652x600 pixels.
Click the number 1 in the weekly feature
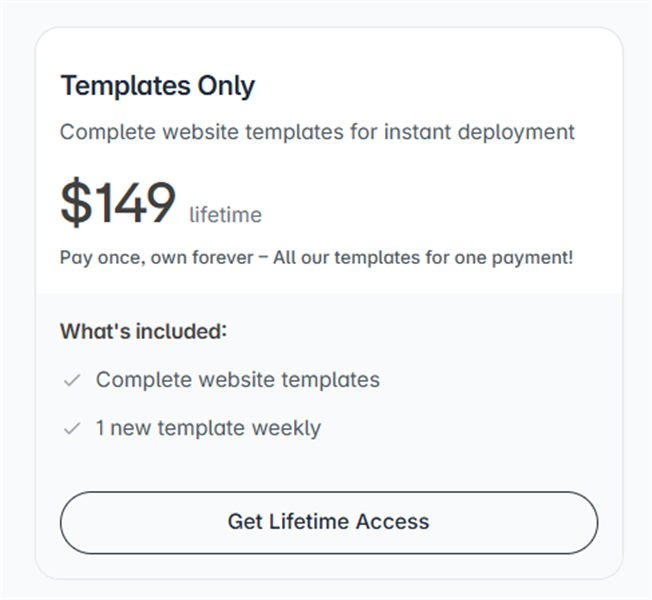pyautogui.click(x=100, y=428)
